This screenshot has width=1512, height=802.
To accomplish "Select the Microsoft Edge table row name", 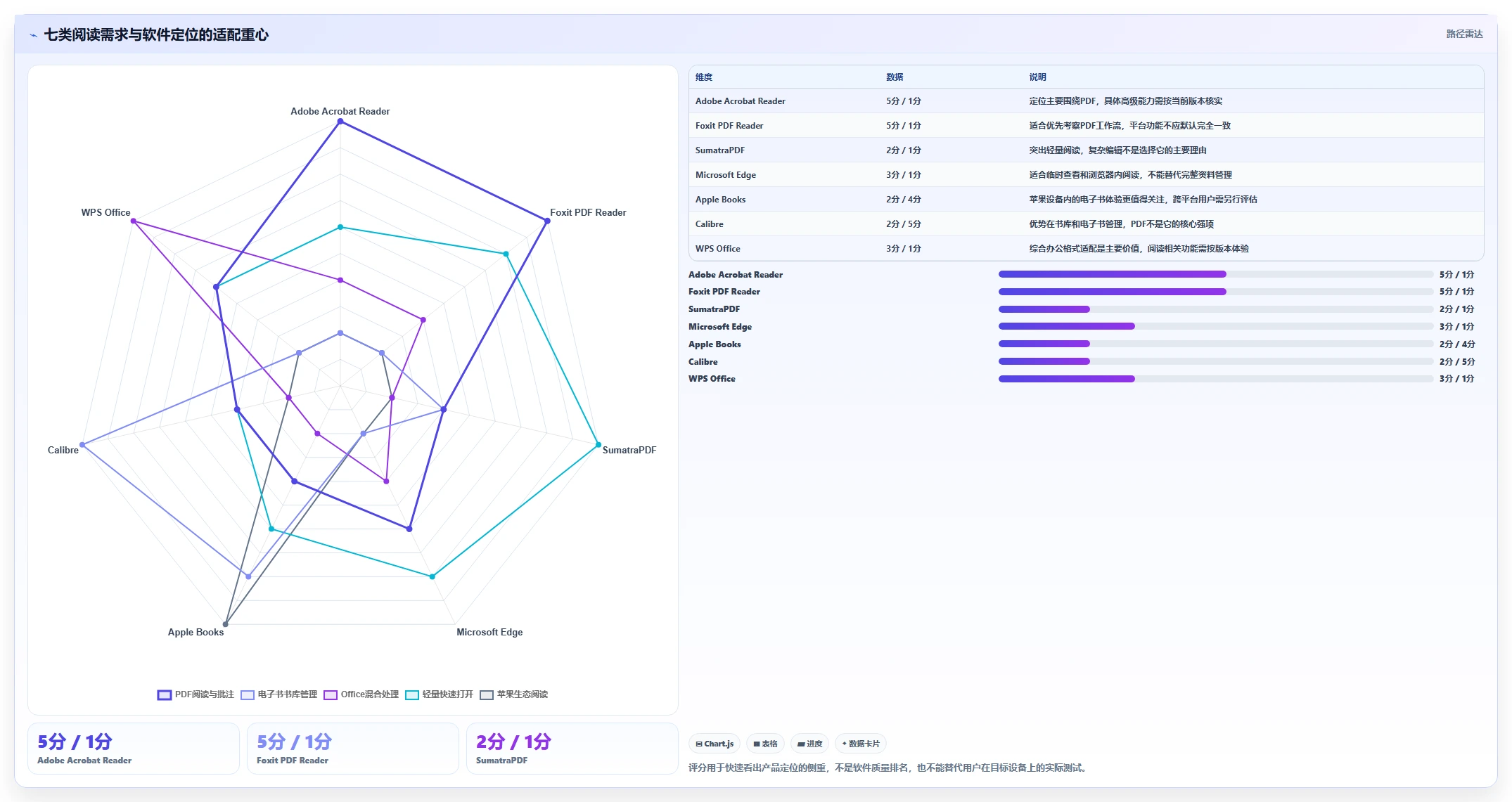I will pyautogui.click(x=726, y=175).
